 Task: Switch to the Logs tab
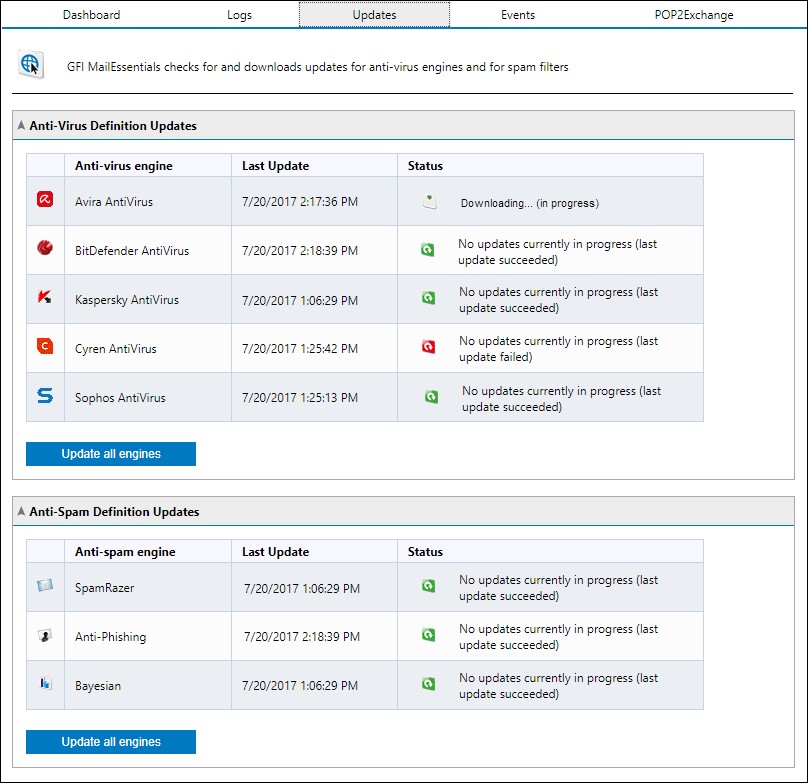[240, 15]
